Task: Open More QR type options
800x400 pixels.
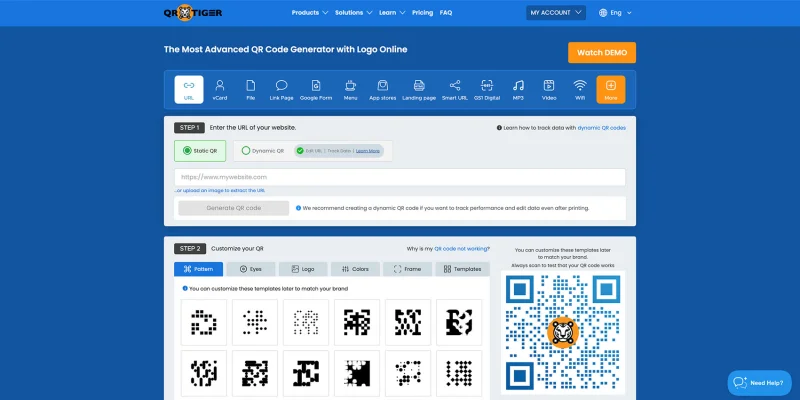Action: pyautogui.click(x=611, y=90)
